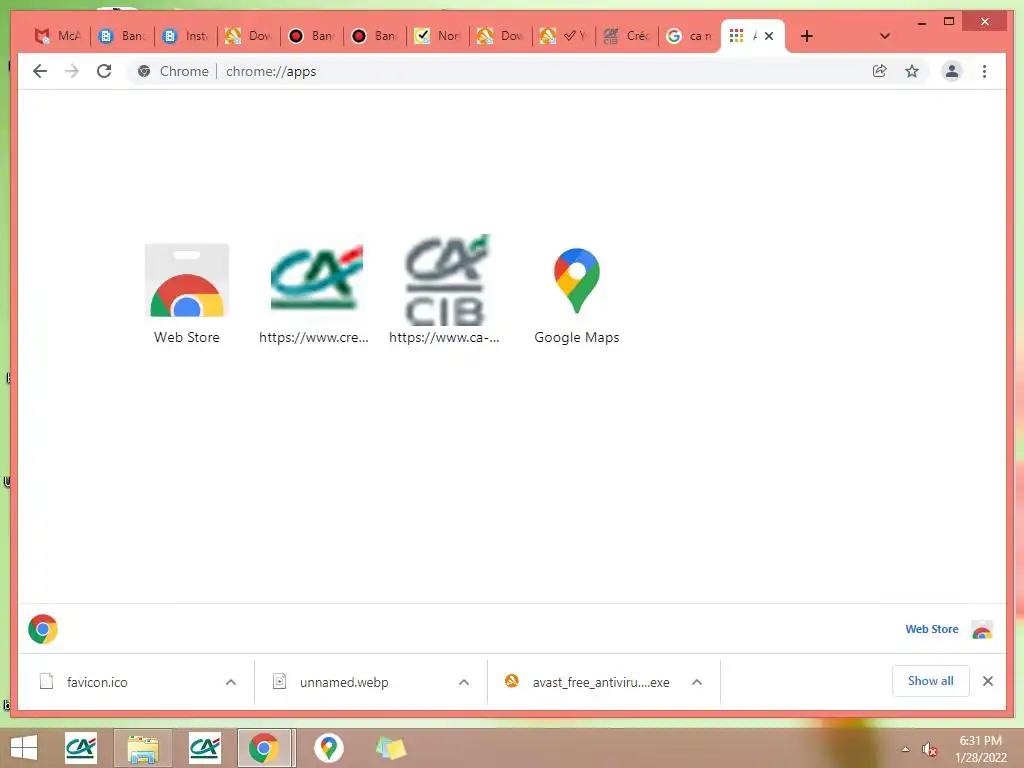Open downloaded favicon.ico file

[x=97, y=682]
